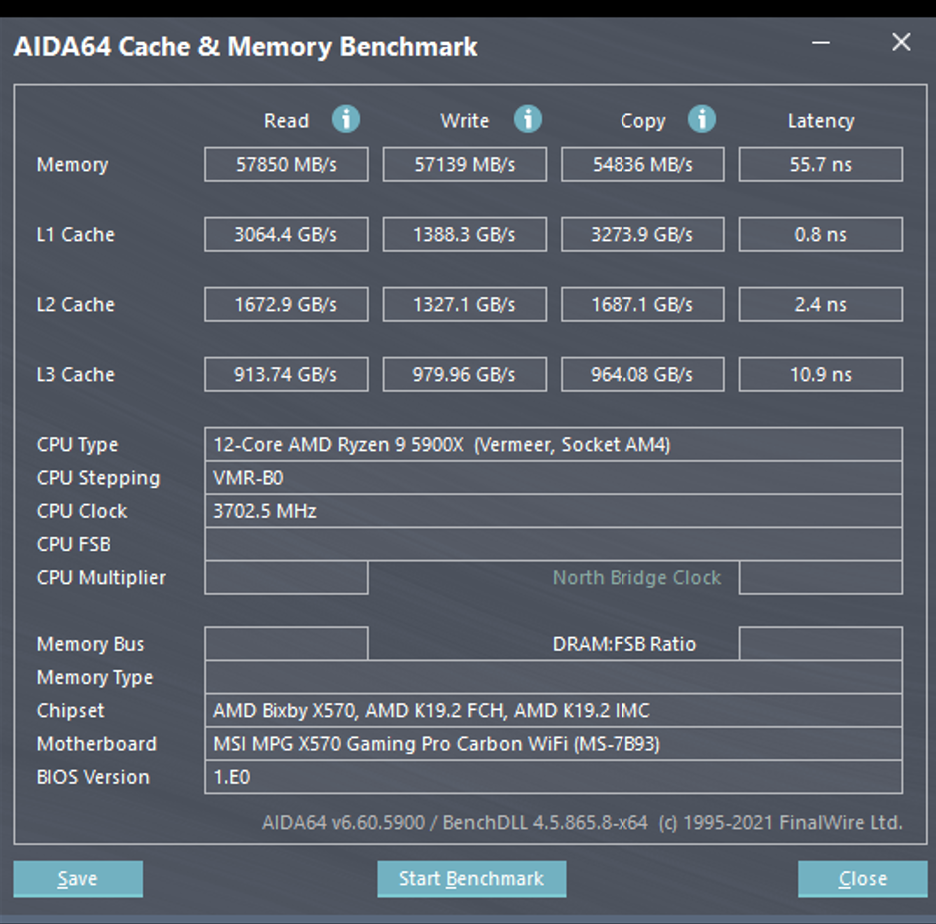Click Chipset value AMD Bixby X570
This screenshot has height=924, width=936.
[x=553, y=710]
